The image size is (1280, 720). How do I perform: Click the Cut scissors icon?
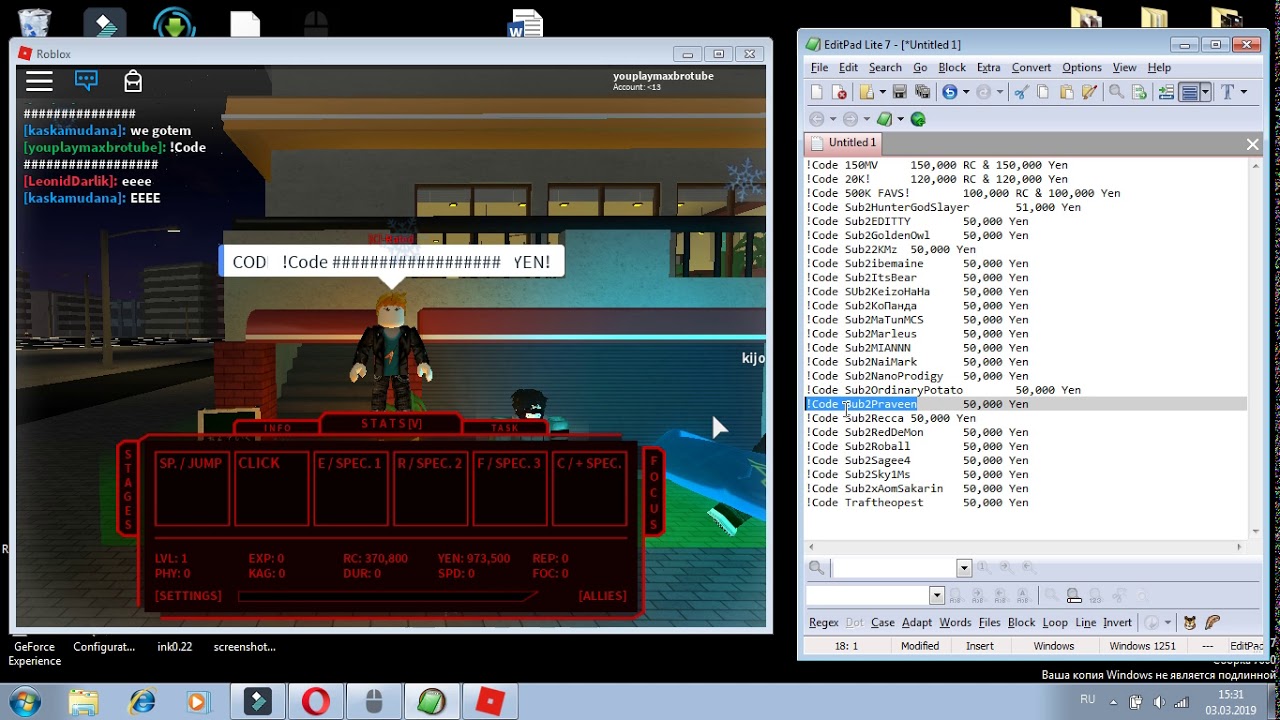click(x=1020, y=92)
